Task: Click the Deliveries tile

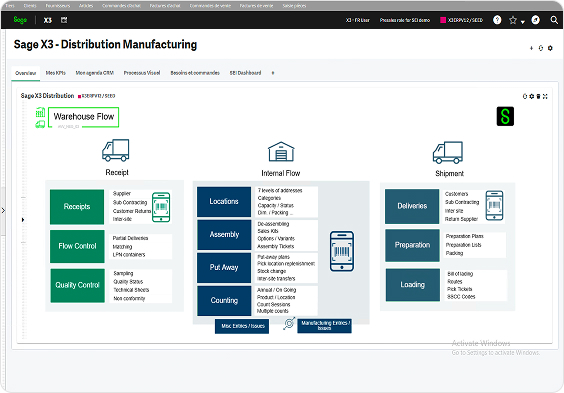Action: click(412, 206)
